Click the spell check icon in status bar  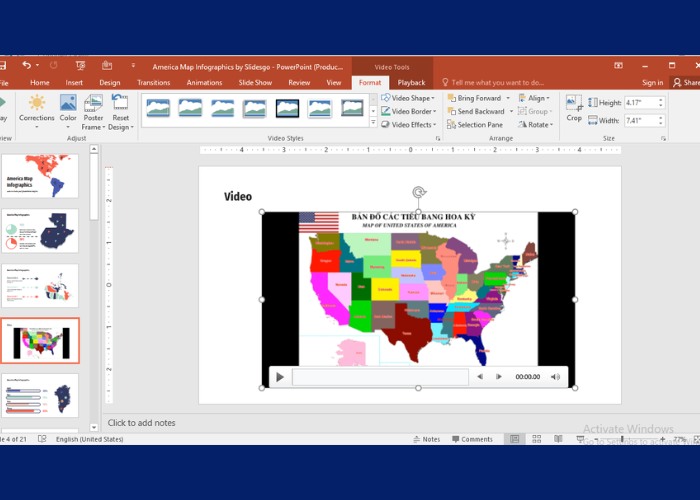(42, 439)
